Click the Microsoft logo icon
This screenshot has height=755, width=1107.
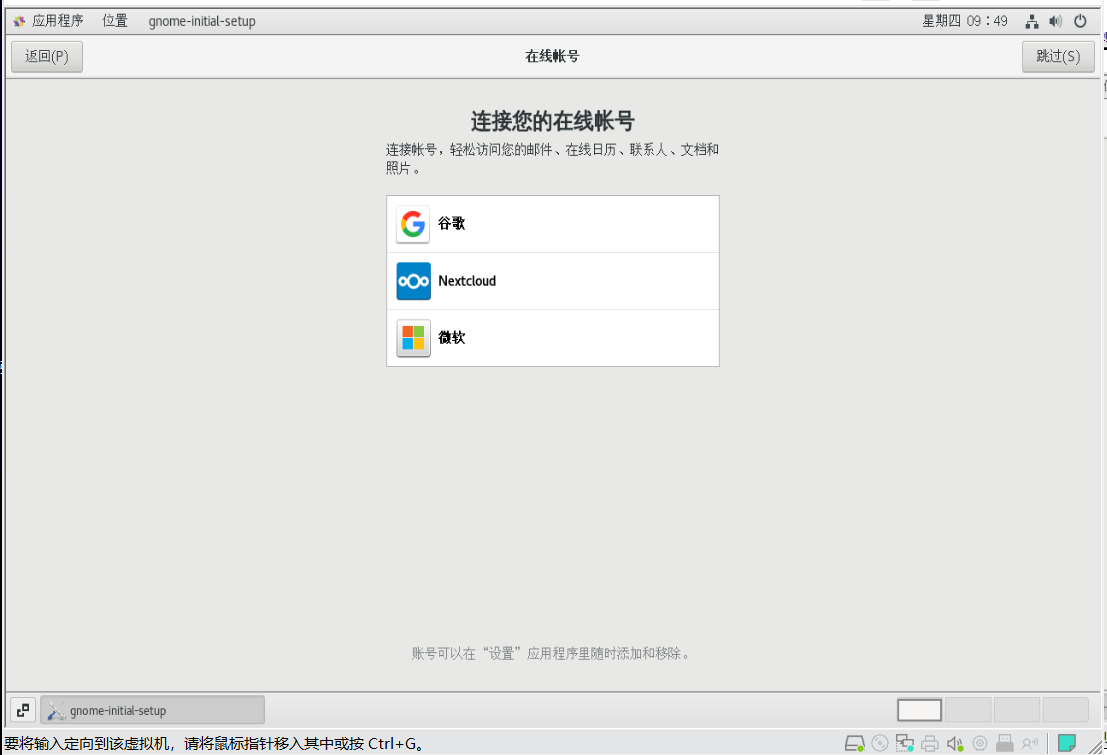pos(413,338)
